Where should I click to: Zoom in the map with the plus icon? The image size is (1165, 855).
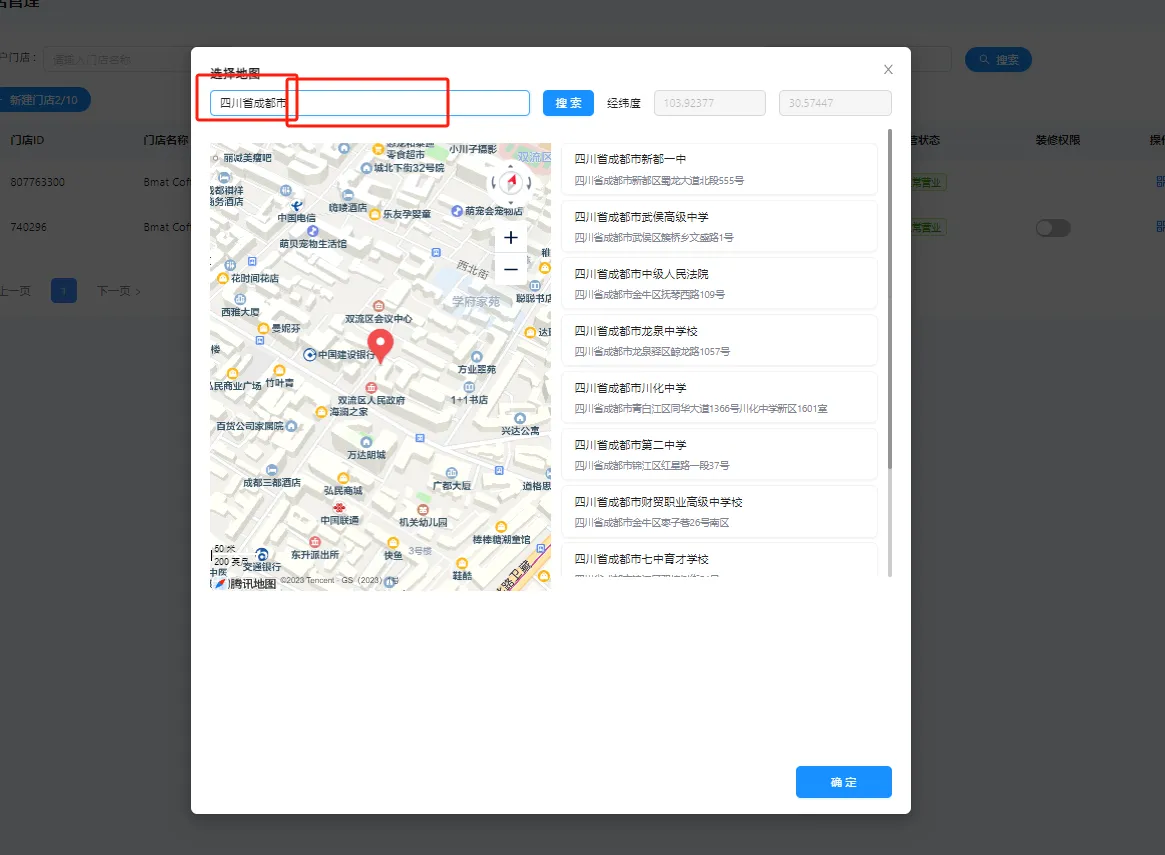coord(510,237)
